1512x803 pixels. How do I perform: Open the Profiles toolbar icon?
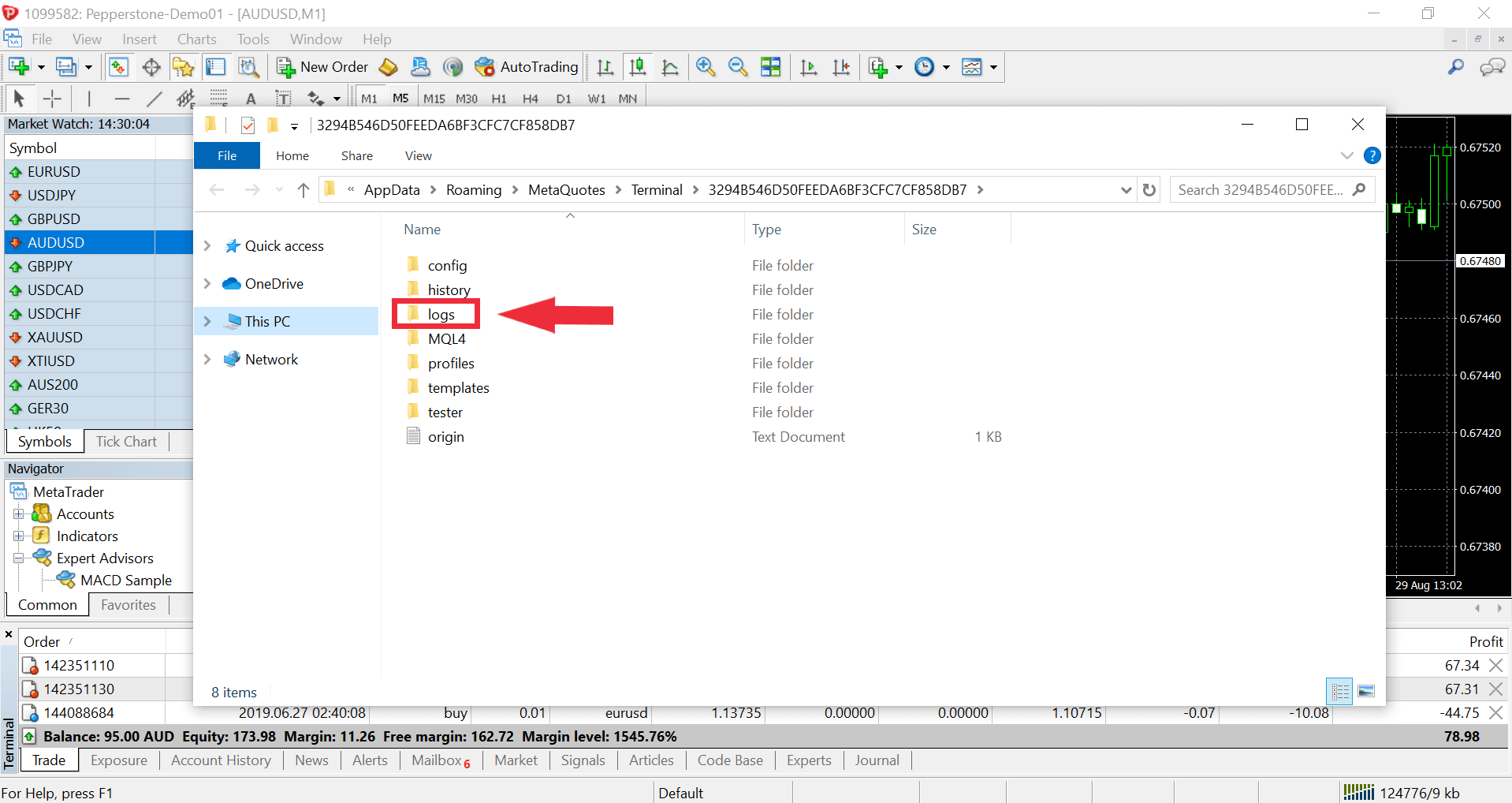(66, 67)
